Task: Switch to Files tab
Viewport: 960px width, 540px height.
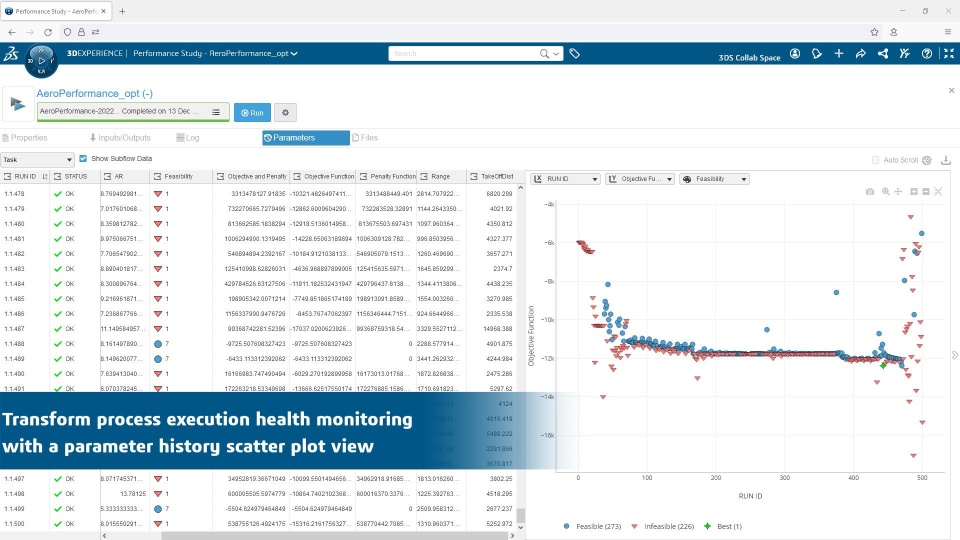Action: pyautogui.click(x=365, y=138)
